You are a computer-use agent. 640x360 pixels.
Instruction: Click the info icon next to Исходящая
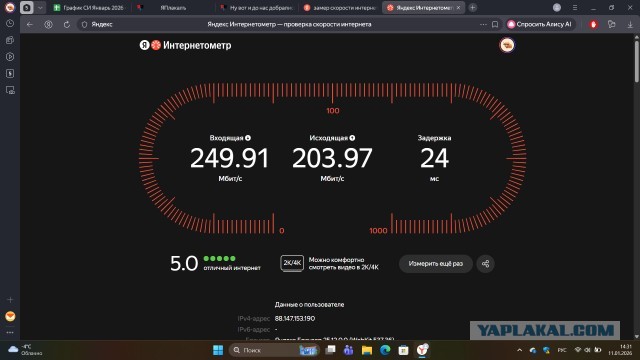coord(352,138)
